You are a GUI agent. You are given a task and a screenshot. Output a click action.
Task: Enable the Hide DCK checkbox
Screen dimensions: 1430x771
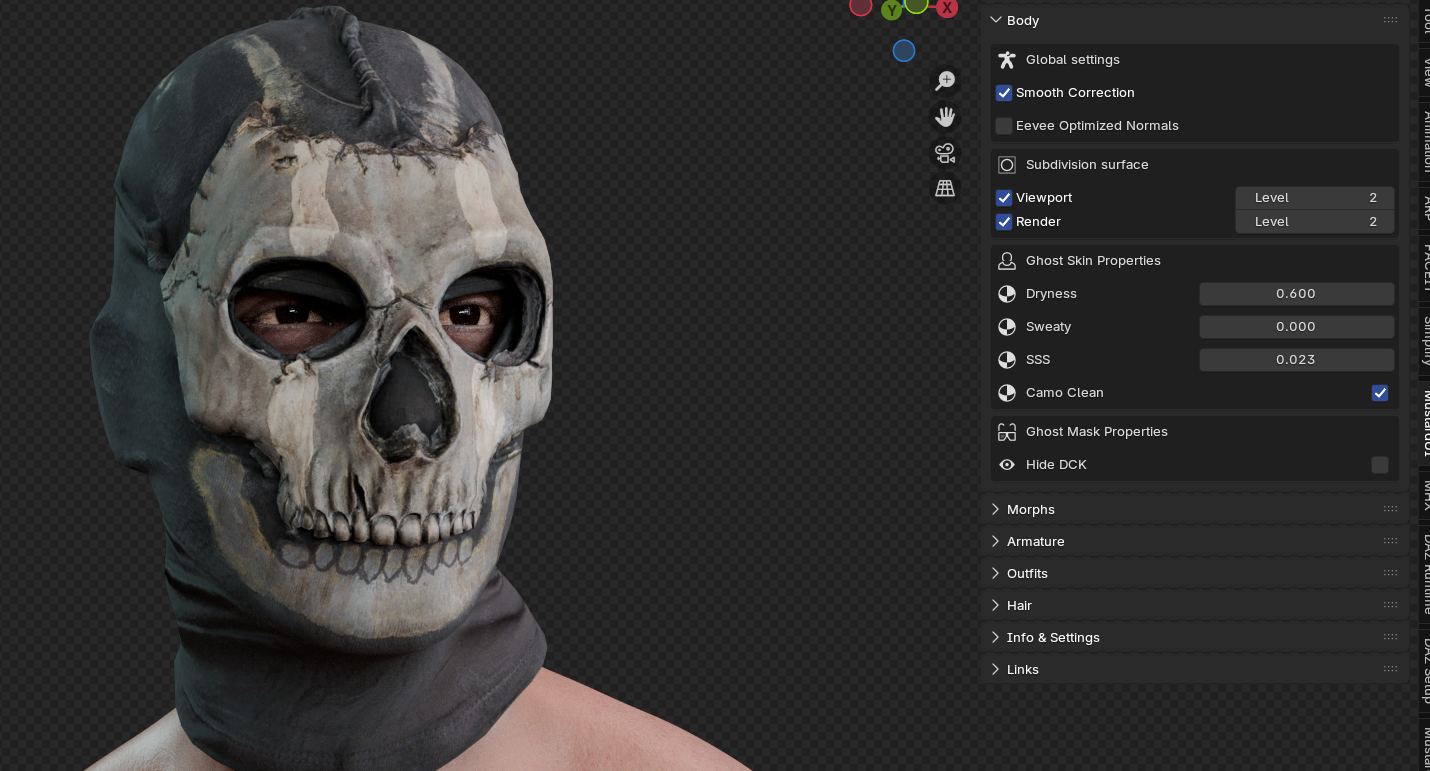click(1380, 465)
